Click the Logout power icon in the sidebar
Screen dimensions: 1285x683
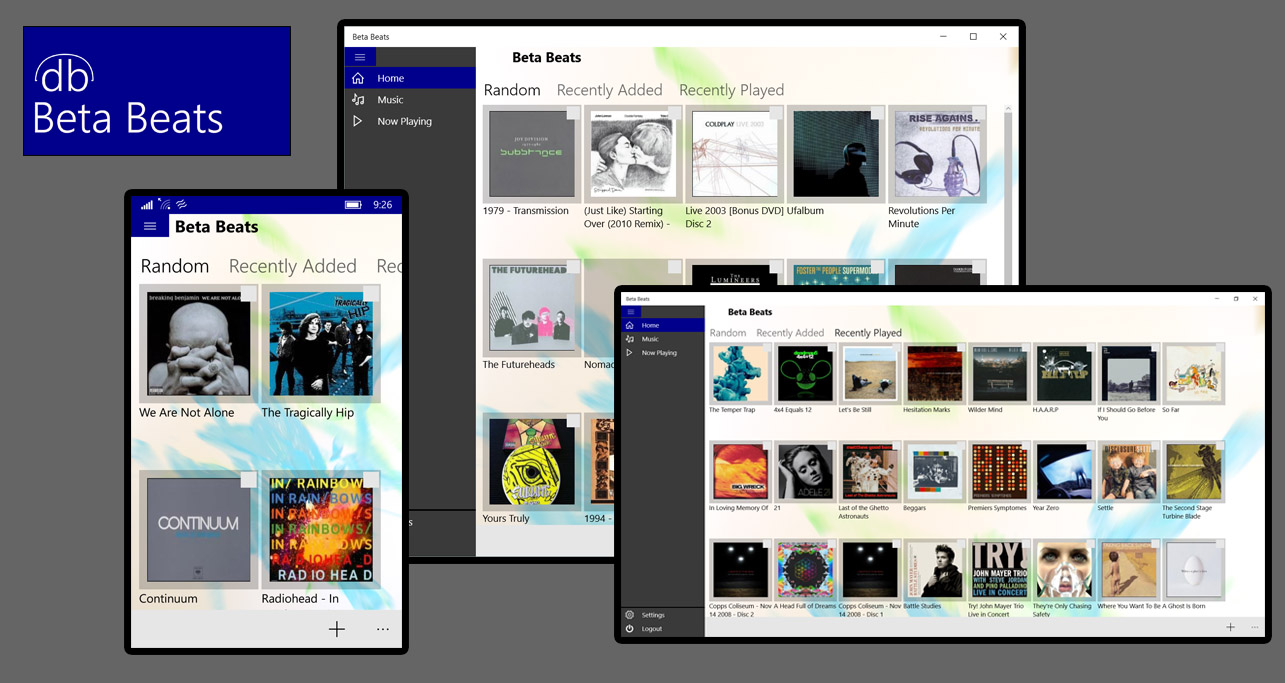tap(629, 629)
